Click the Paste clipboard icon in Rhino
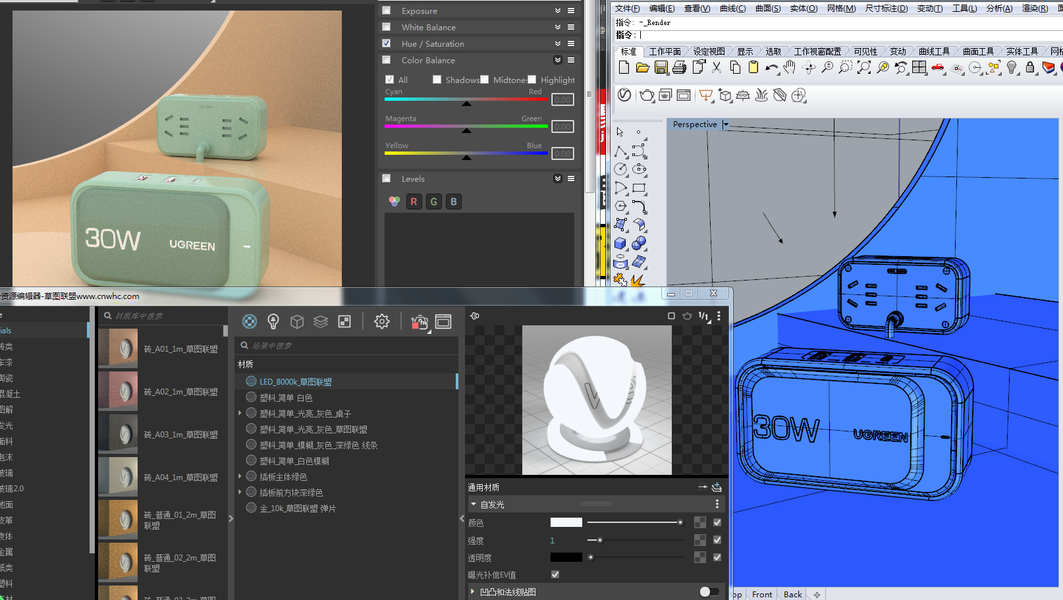1063x600 pixels. click(753, 67)
